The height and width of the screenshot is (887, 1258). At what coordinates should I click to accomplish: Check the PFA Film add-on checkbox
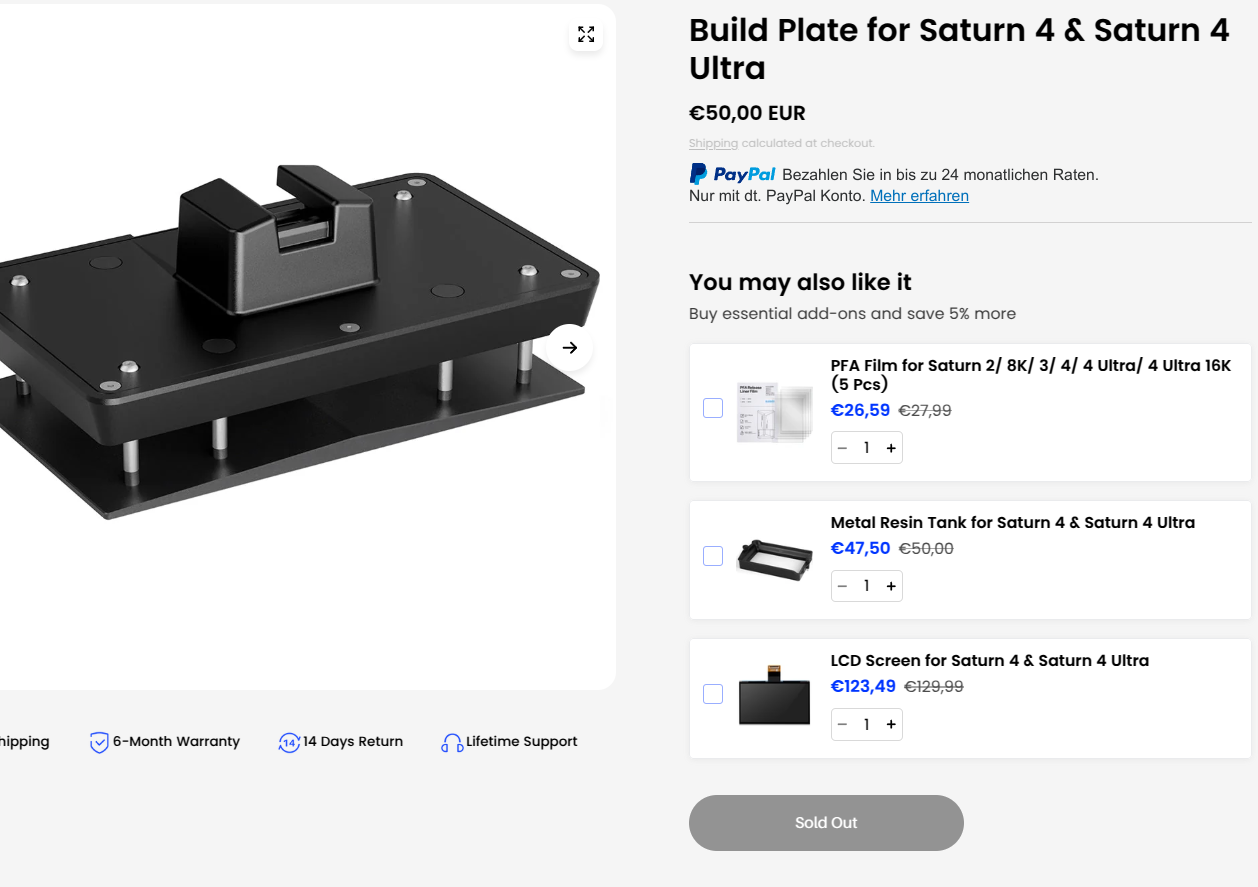(x=713, y=408)
